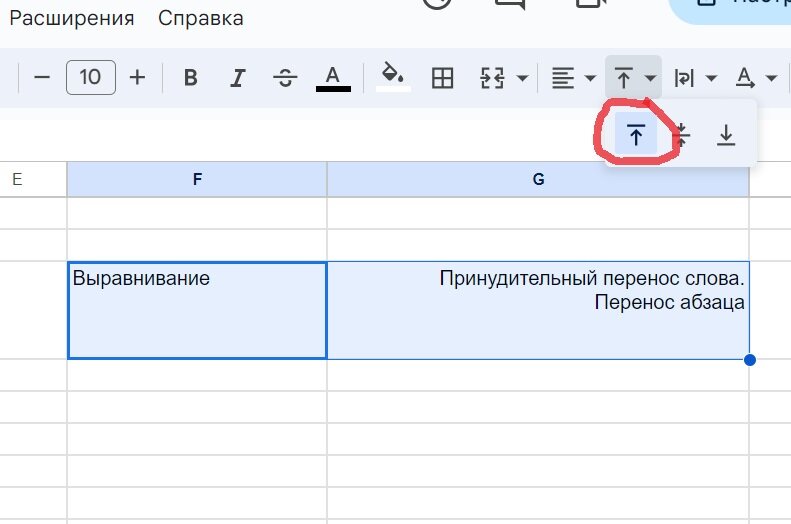The width and height of the screenshot is (791, 524).
Task: Expand text wrapping dropdown arrow
Action: pyautogui.click(x=711, y=78)
